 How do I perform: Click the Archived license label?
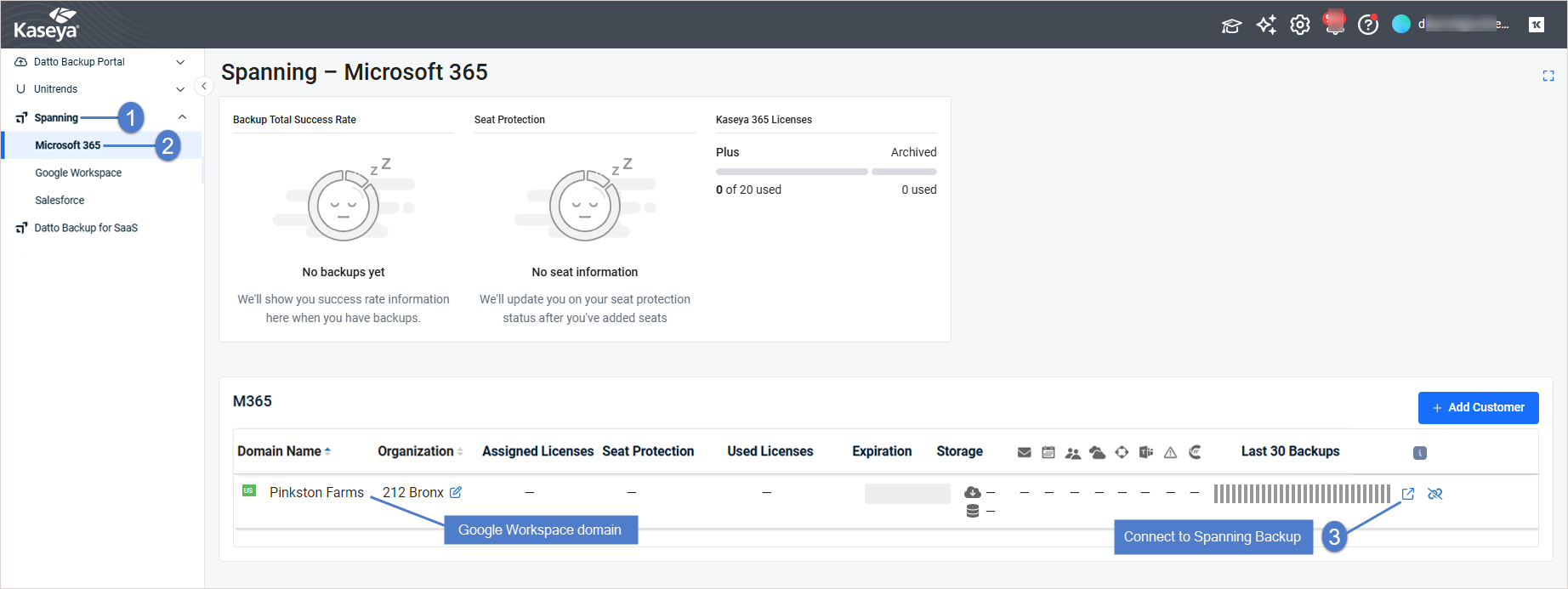[x=914, y=152]
